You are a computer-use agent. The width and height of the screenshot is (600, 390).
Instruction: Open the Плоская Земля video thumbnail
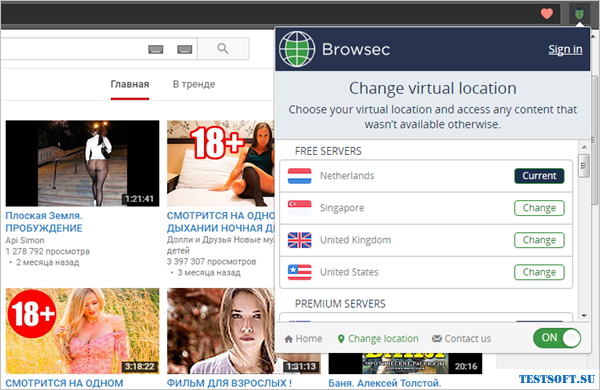coord(82,163)
